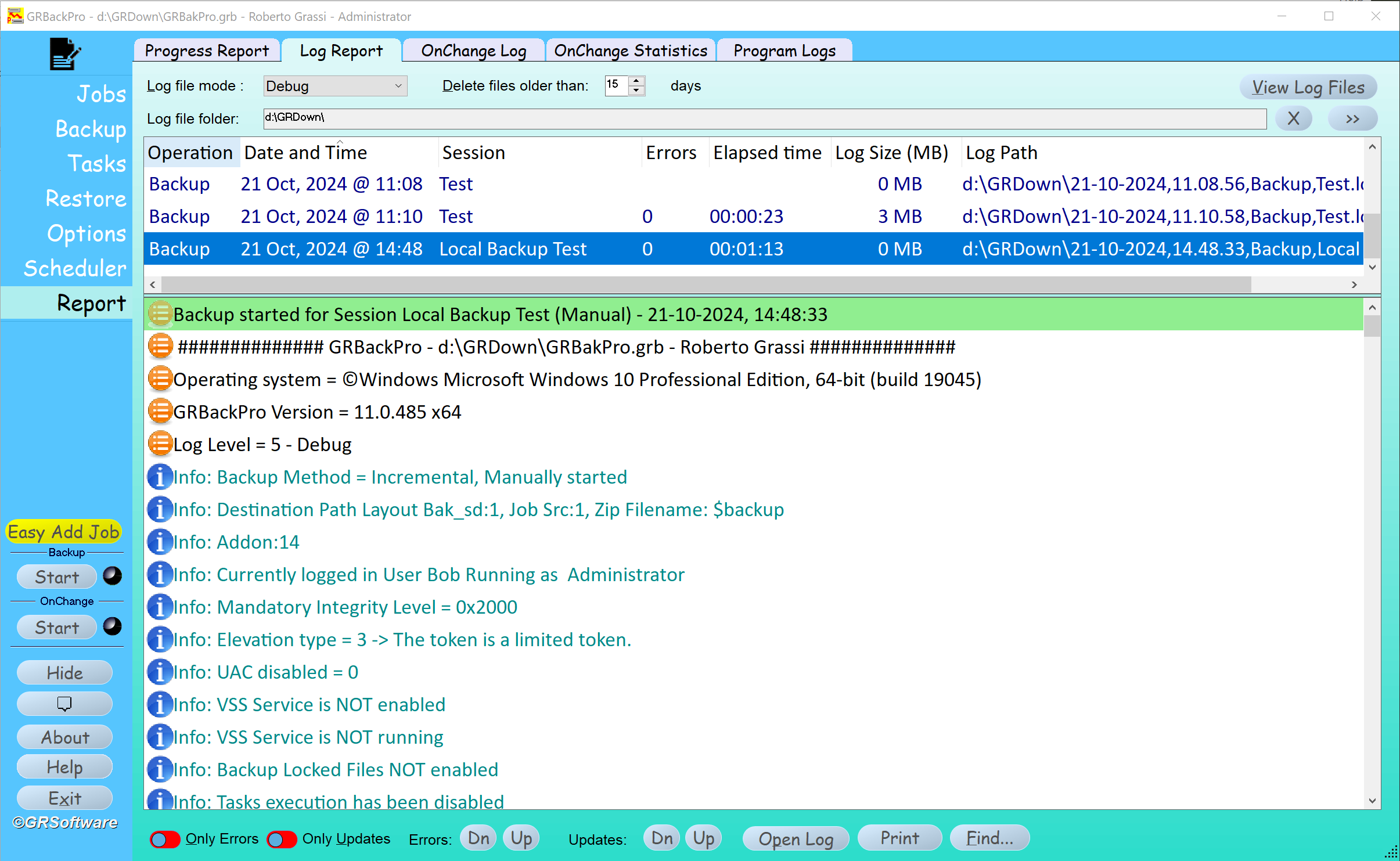Click the >> browse folder button
Screen dimensions: 1400x861
pyautogui.click(x=1352, y=118)
